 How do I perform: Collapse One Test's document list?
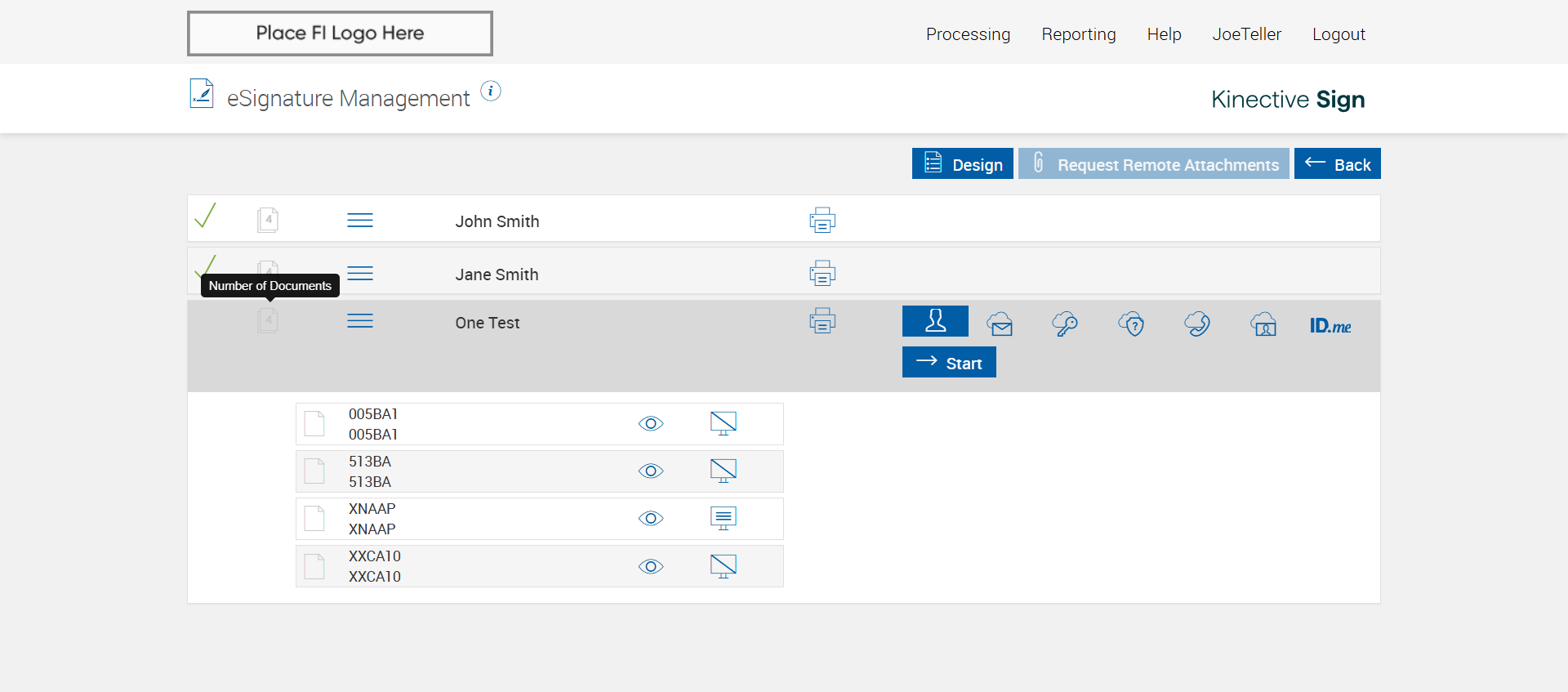point(360,321)
